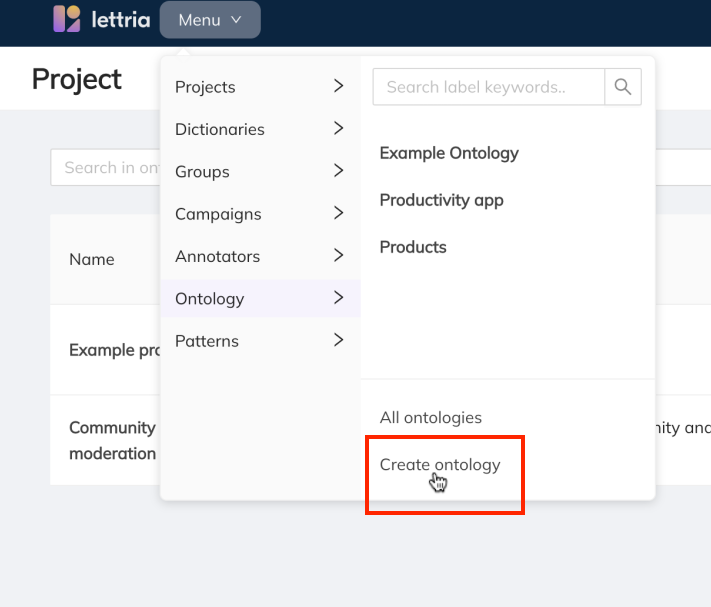Viewport: 711px width, 607px height.
Task: Open the Menu dropdown button
Action: click(x=210, y=20)
